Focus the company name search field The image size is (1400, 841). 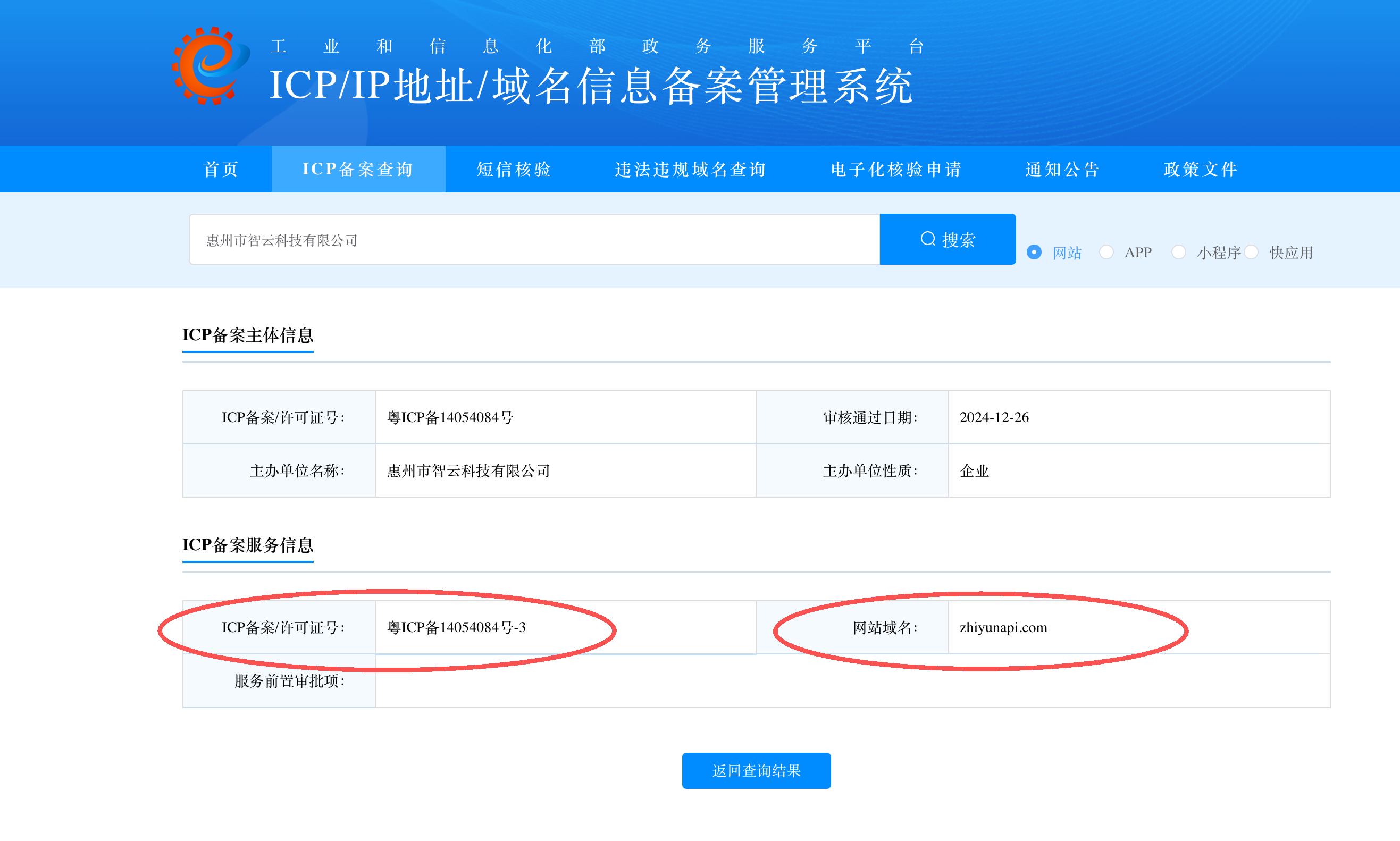(x=534, y=239)
